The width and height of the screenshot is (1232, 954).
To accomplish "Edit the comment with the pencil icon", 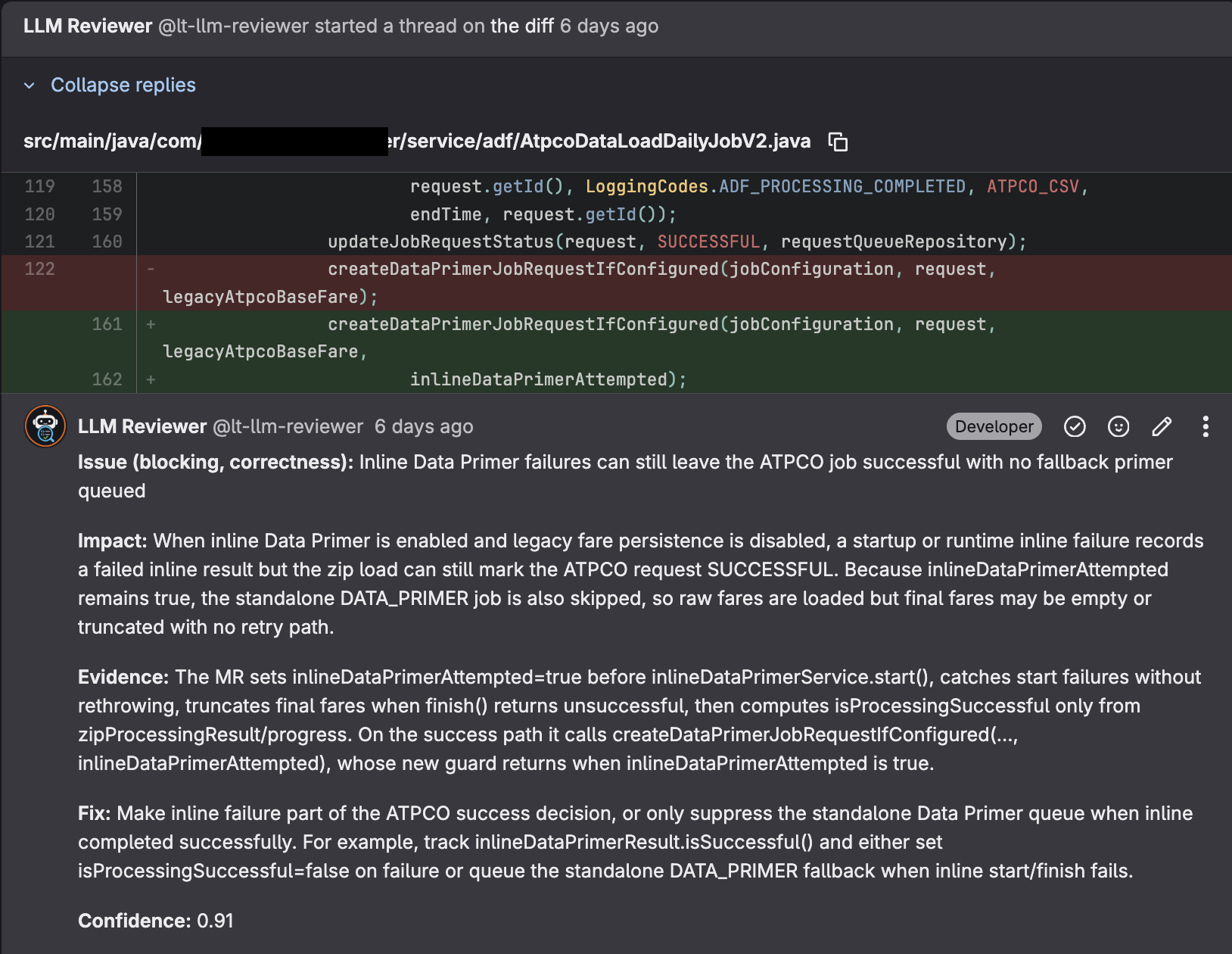I will tap(1162, 427).
